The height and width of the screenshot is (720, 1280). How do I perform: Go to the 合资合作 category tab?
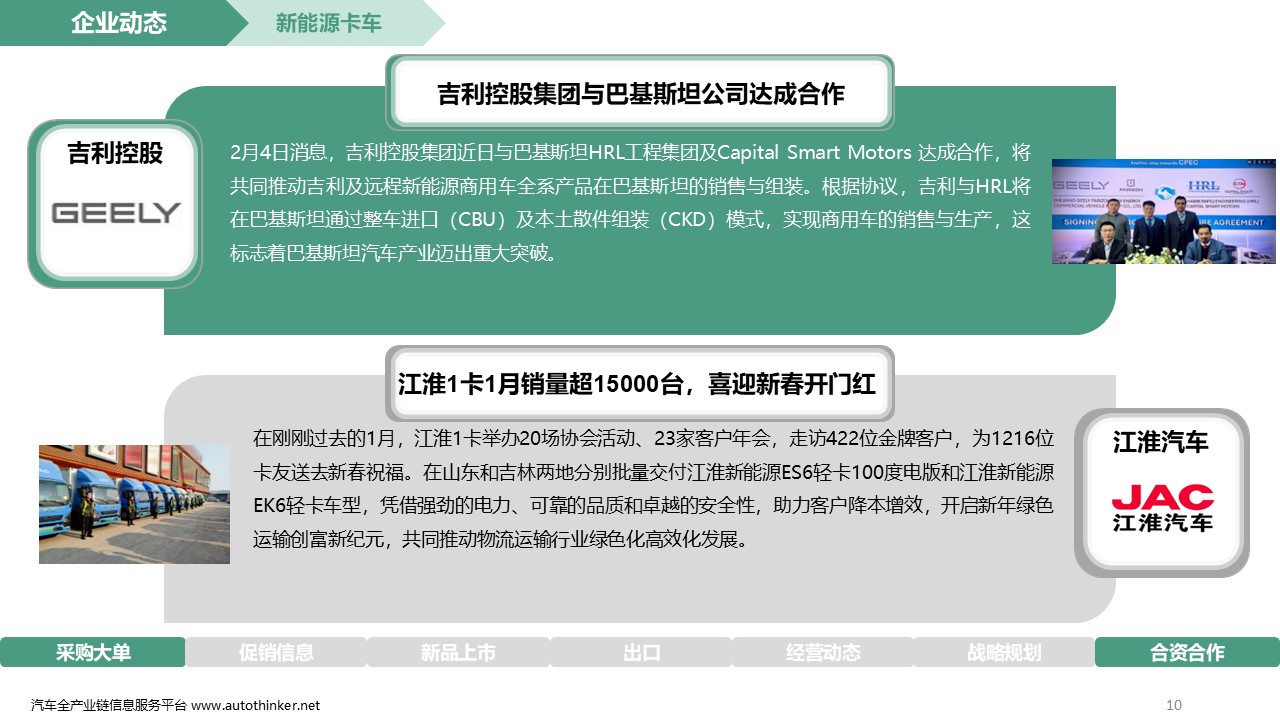point(1187,652)
